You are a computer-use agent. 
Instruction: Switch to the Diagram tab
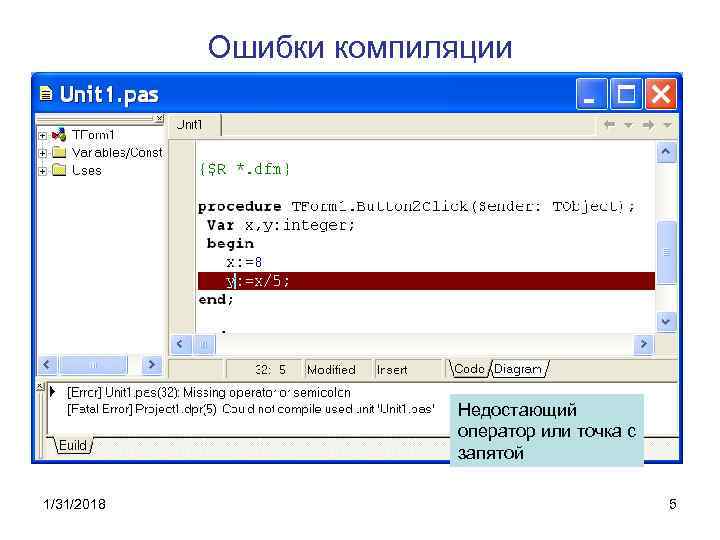click(x=519, y=369)
